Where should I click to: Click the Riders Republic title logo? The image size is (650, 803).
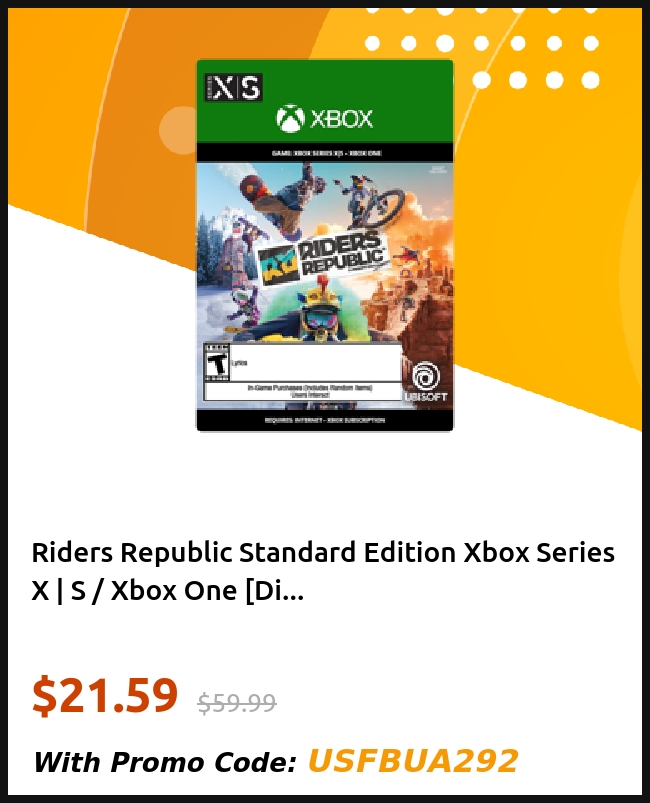pyautogui.click(x=321, y=258)
